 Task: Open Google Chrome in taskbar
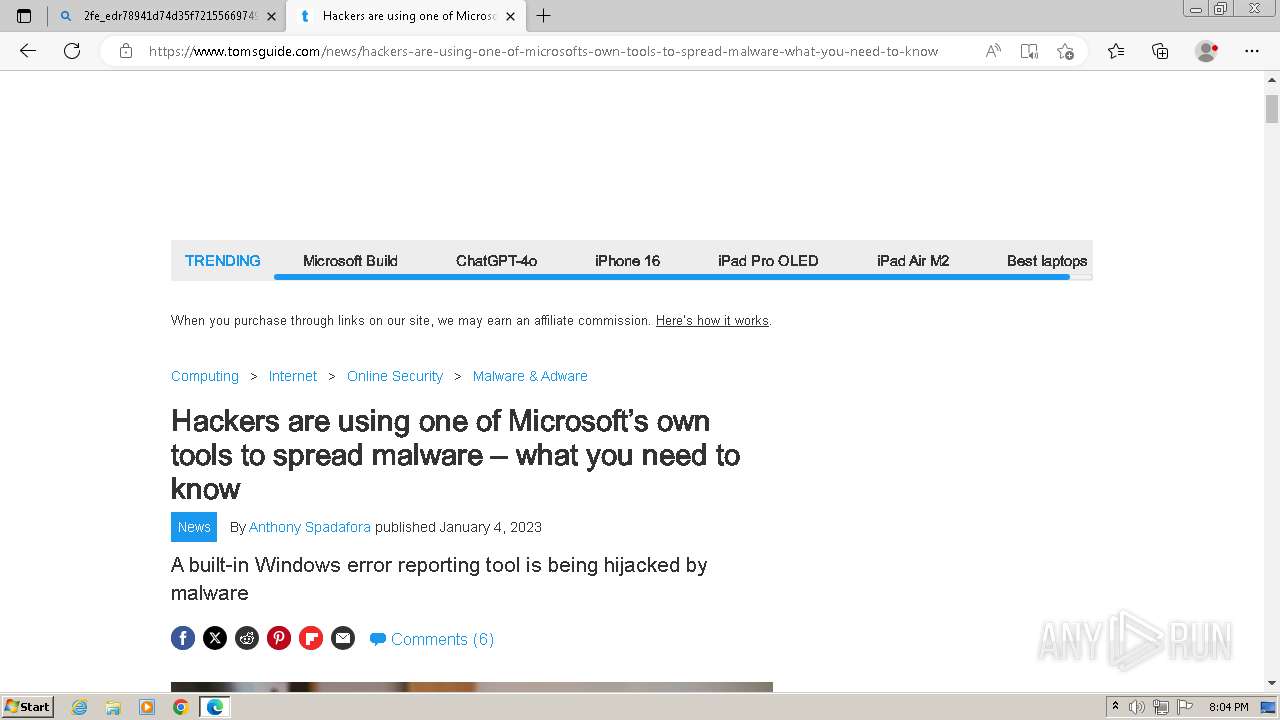coord(180,707)
